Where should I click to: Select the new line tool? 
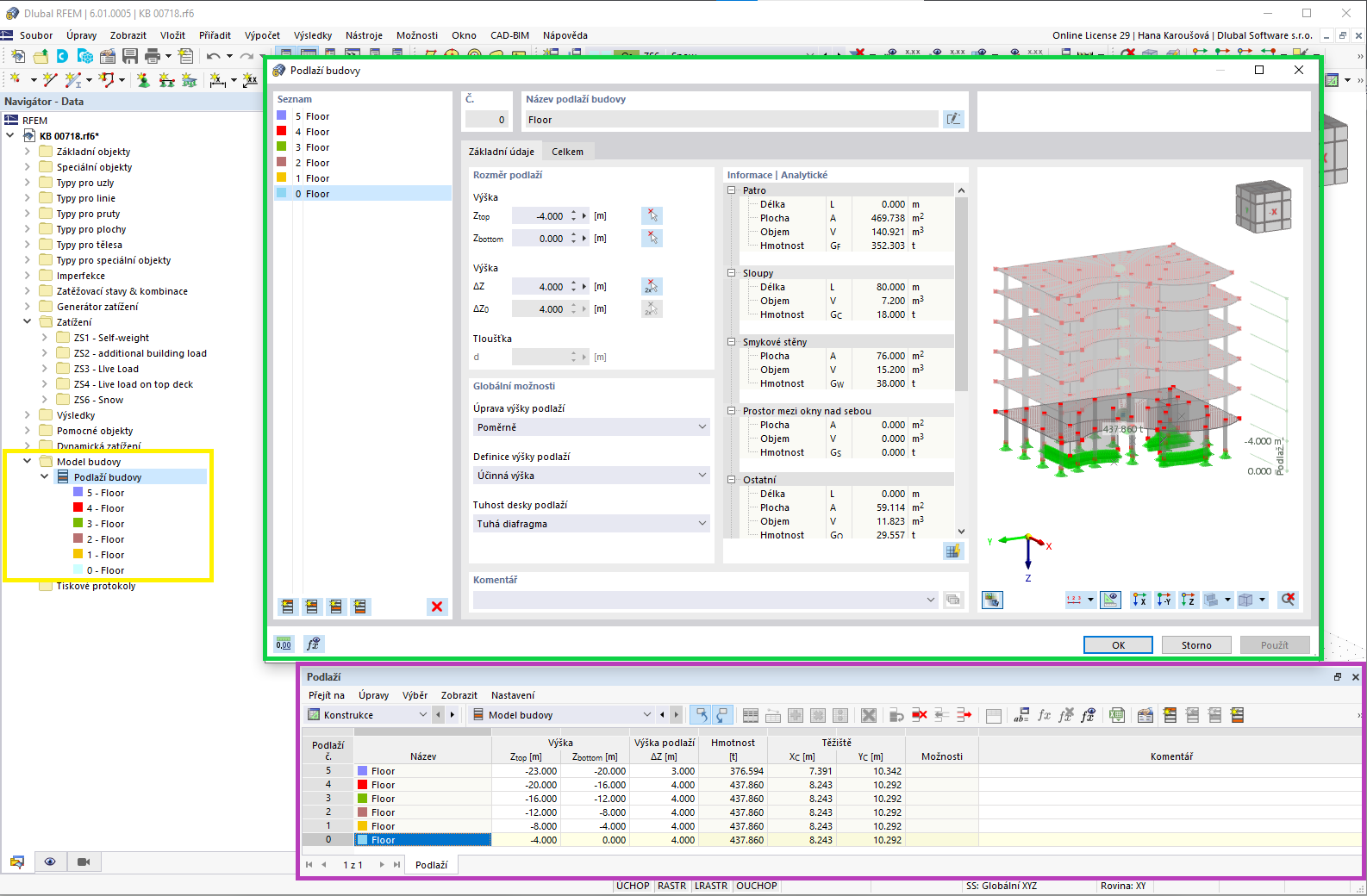coord(50,80)
